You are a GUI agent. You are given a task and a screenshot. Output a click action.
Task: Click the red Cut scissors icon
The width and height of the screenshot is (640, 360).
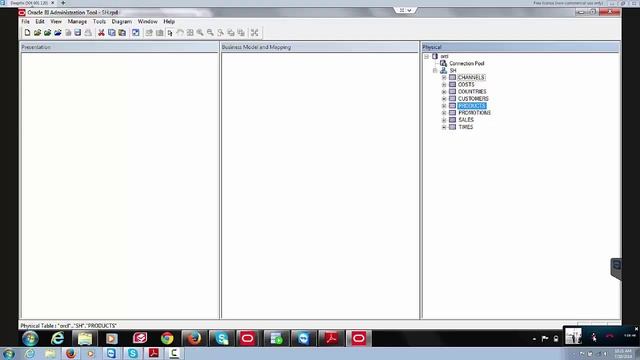click(x=101, y=33)
